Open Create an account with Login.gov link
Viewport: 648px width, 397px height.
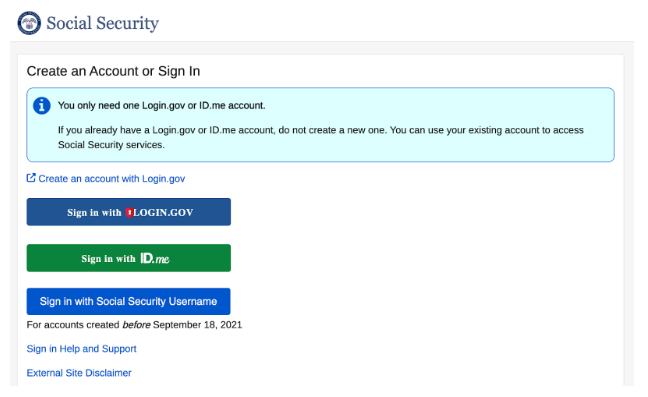coord(112,178)
